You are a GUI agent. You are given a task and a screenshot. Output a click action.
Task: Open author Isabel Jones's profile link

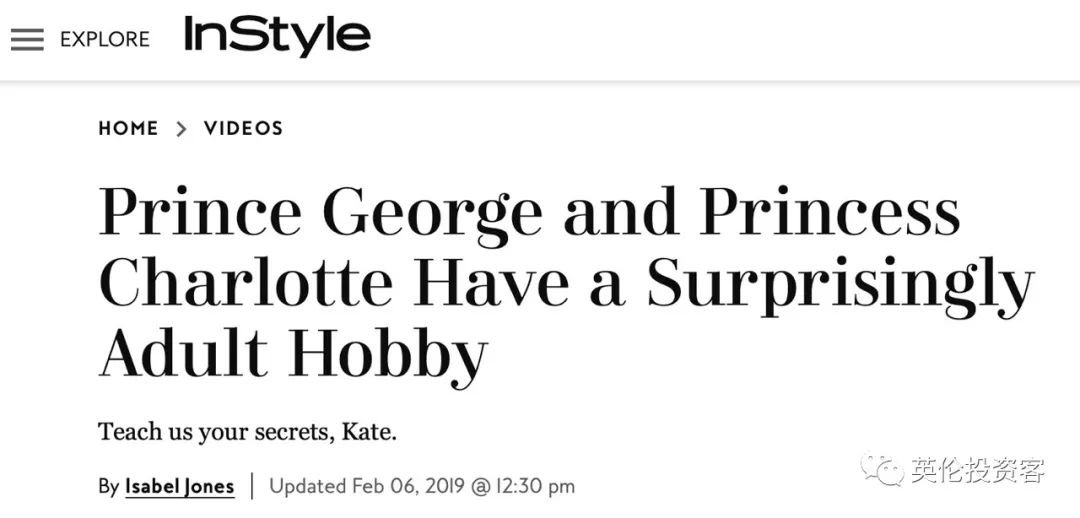tap(179, 487)
